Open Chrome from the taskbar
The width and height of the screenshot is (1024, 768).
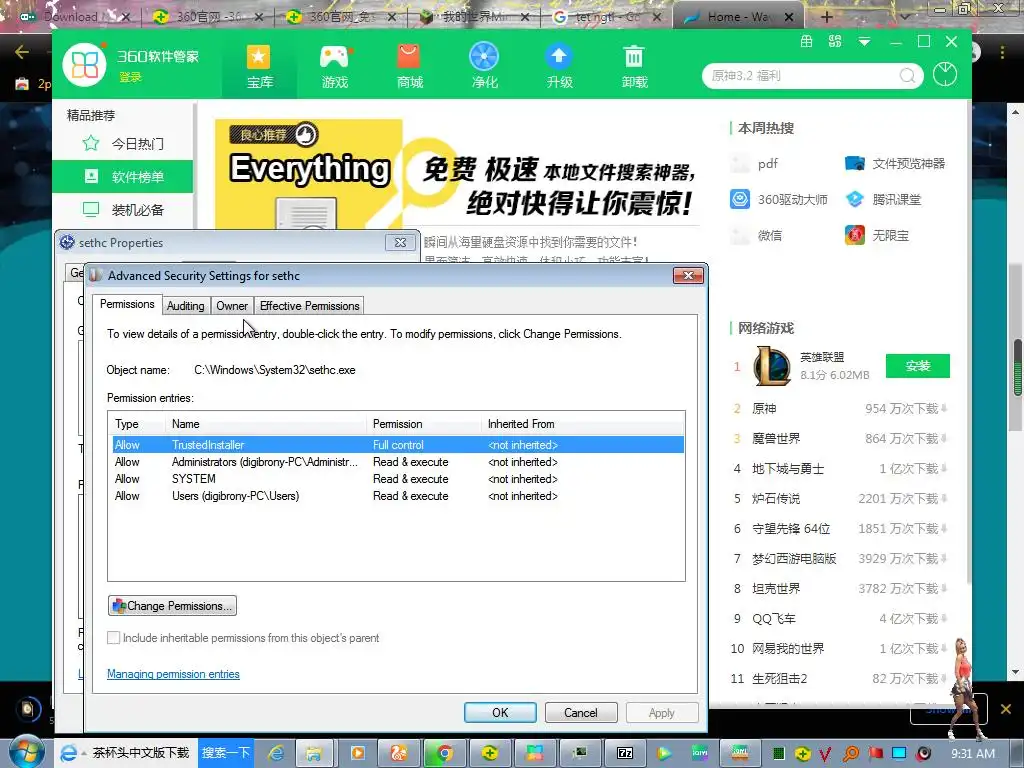pyautogui.click(x=444, y=754)
